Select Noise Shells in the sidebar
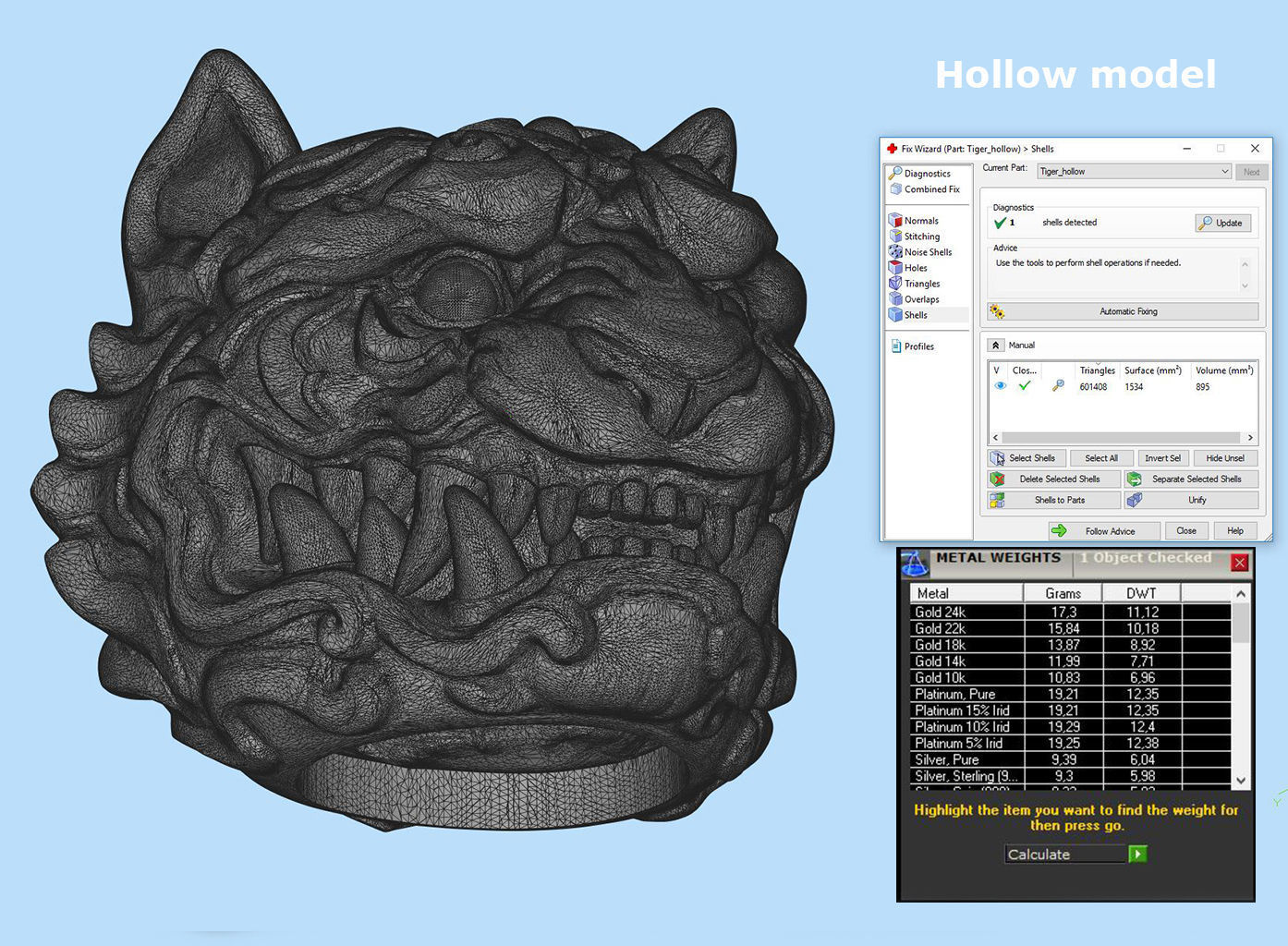1288x946 pixels. 920,252
